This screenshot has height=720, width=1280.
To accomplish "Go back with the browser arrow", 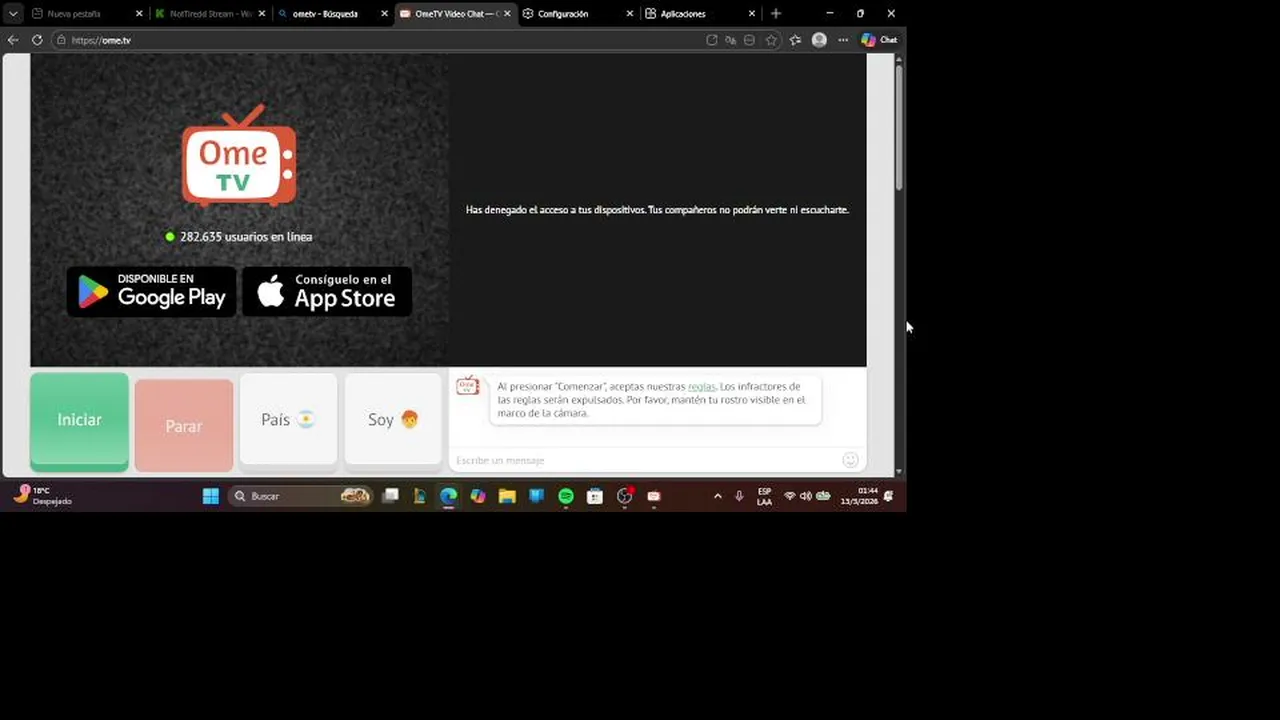I will point(13,40).
